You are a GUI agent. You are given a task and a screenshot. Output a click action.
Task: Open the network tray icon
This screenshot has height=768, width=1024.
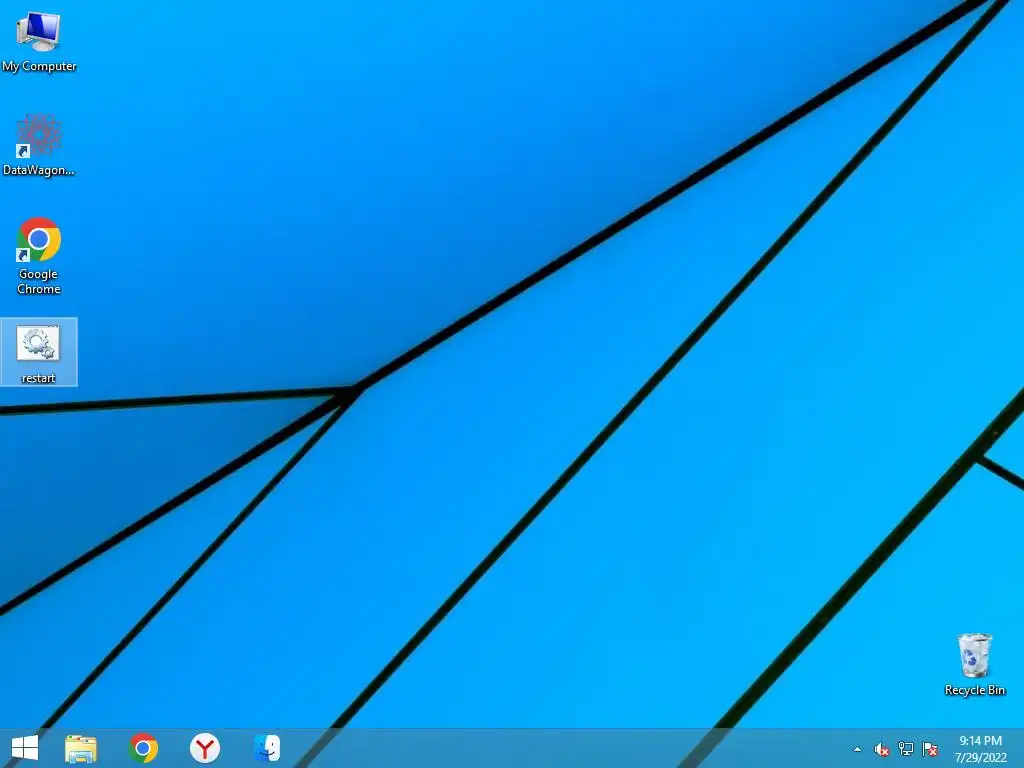pos(906,749)
